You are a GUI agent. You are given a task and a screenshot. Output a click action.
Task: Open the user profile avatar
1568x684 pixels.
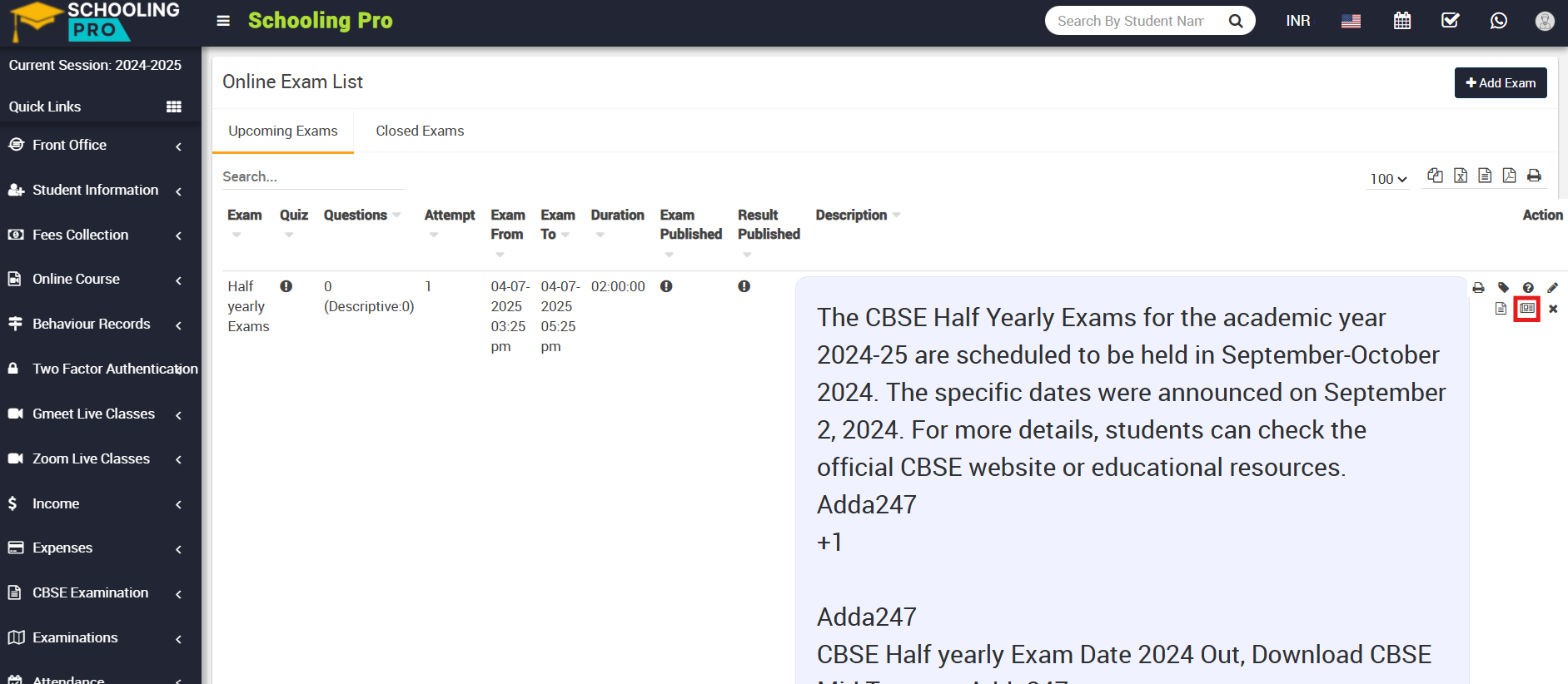pos(1545,21)
